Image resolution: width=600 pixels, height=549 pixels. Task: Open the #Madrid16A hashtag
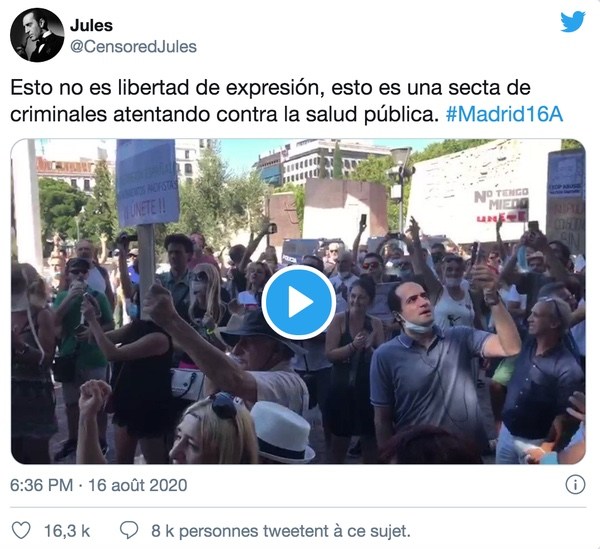pyautogui.click(x=504, y=114)
